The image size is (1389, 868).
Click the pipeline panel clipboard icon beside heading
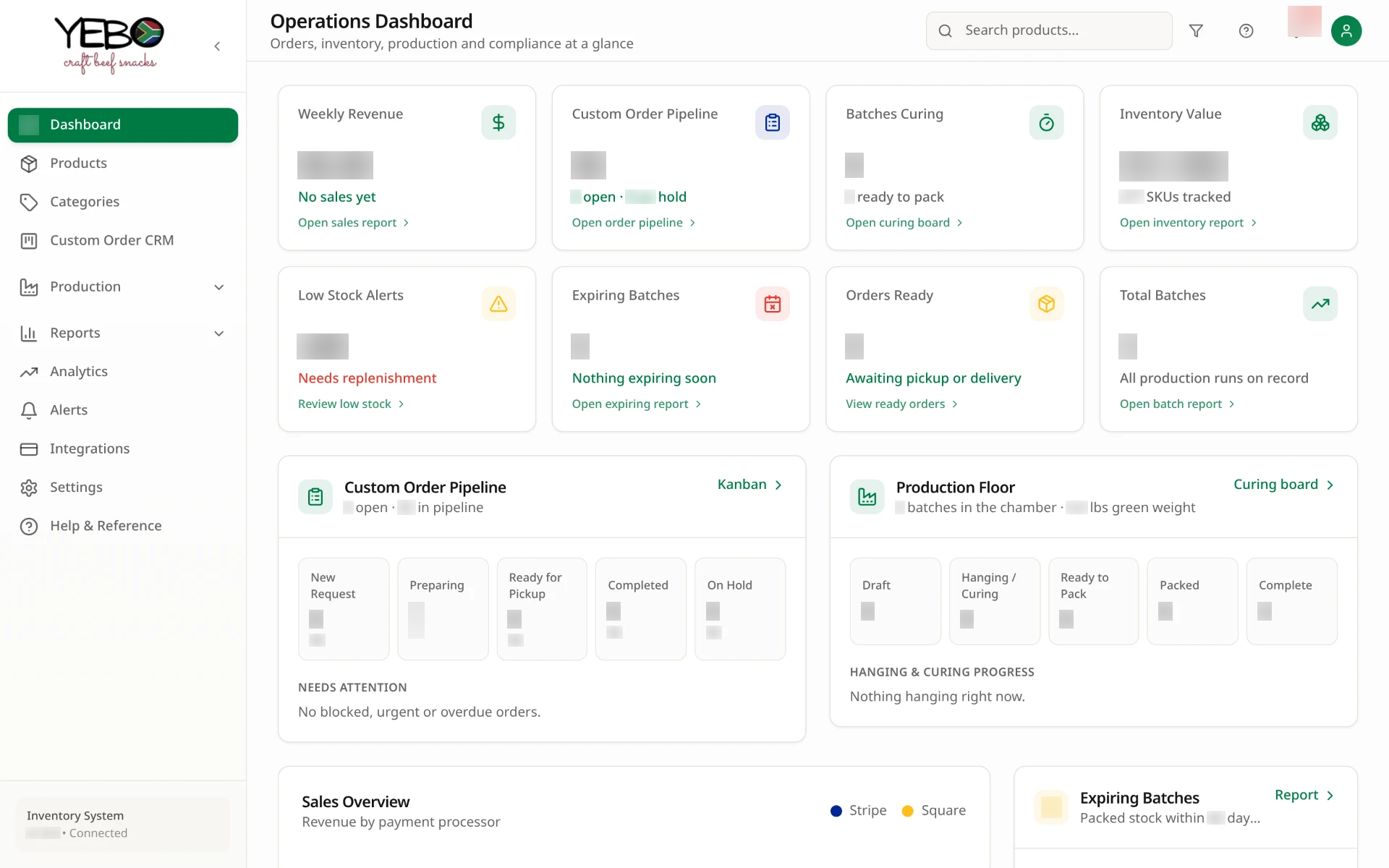(315, 496)
